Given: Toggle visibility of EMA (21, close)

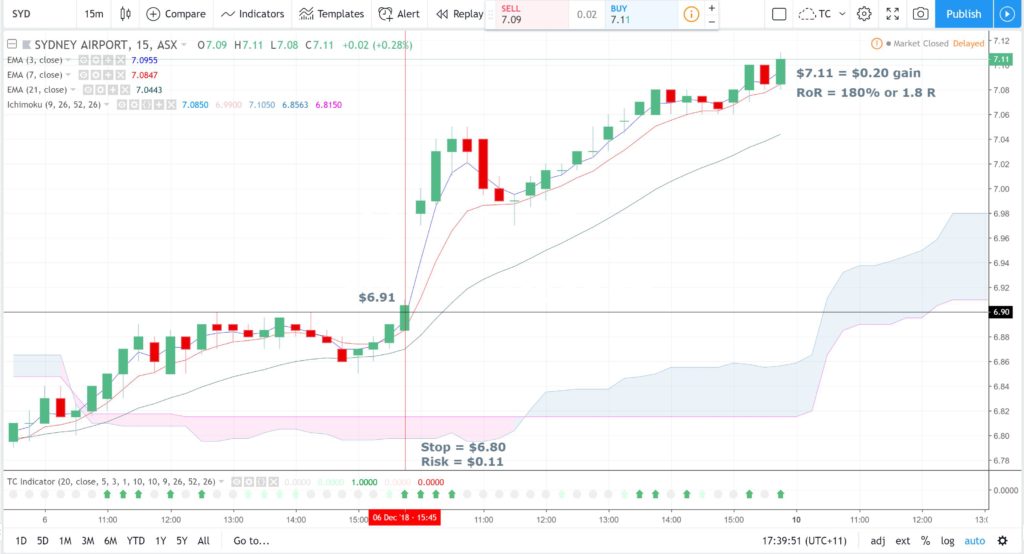Looking at the screenshot, I should pos(88,90).
